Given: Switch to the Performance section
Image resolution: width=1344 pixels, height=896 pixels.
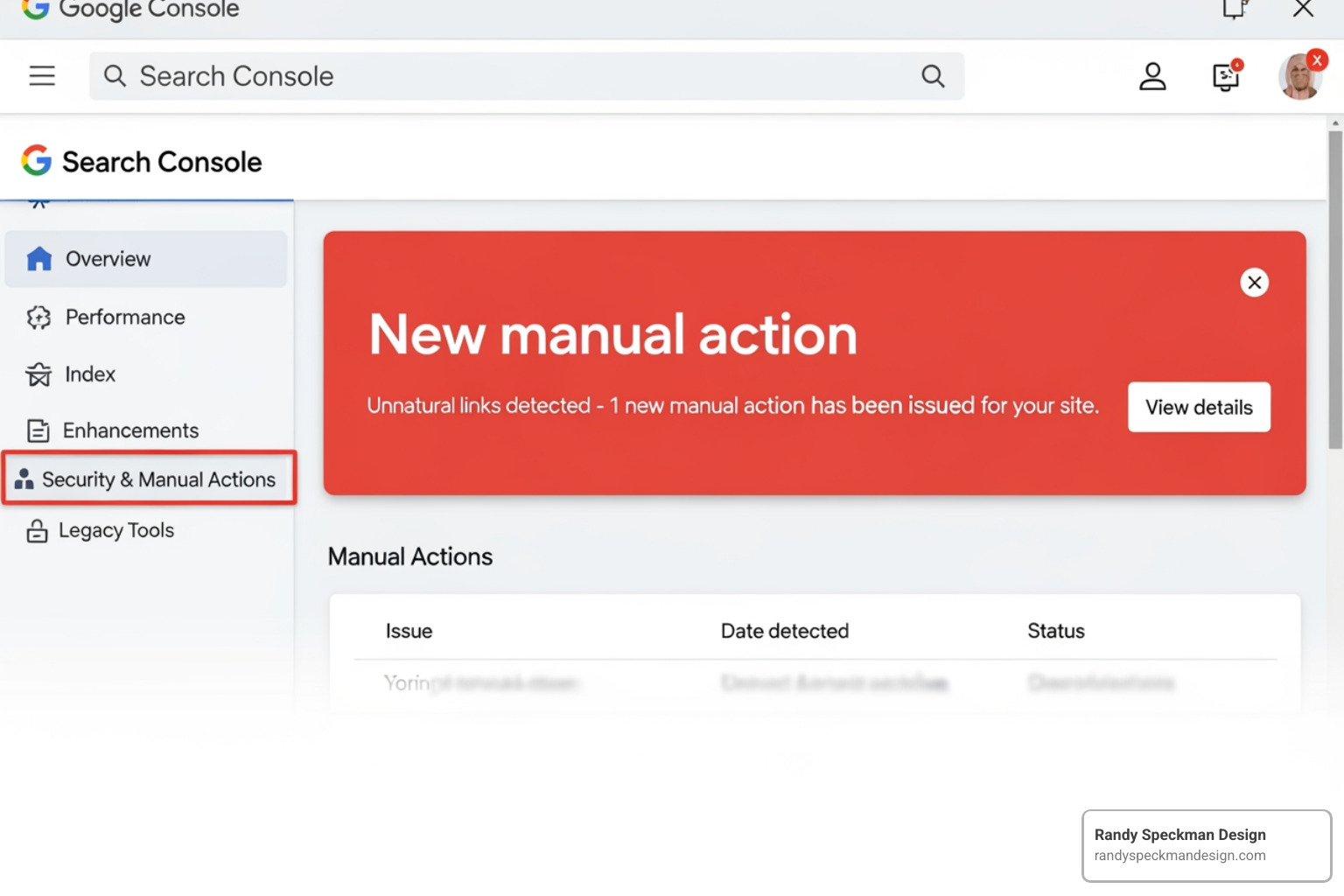Looking at the screenshot, I should click(x=124, y=317).
